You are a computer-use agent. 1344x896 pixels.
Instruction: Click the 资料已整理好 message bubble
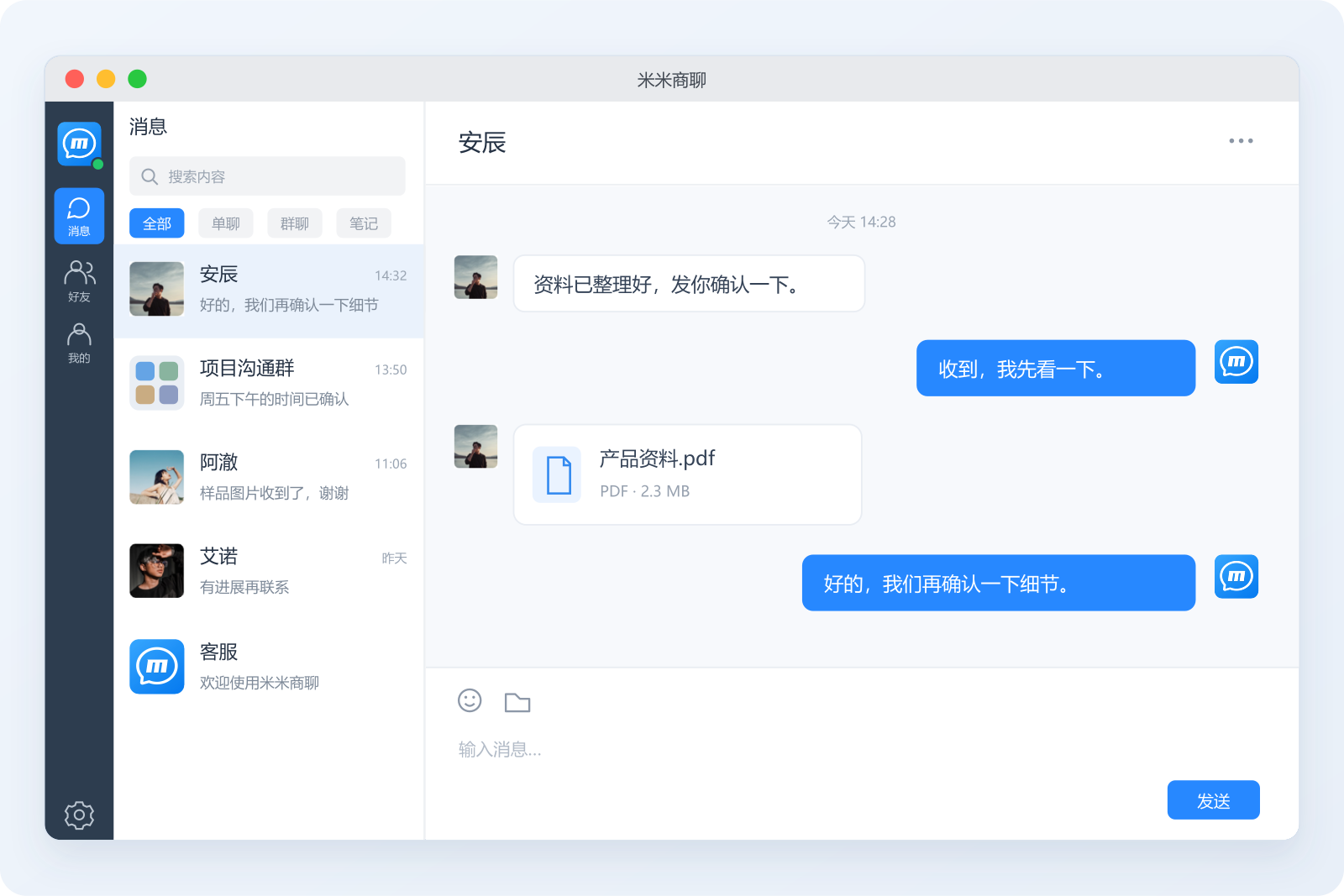click(689, 284)
